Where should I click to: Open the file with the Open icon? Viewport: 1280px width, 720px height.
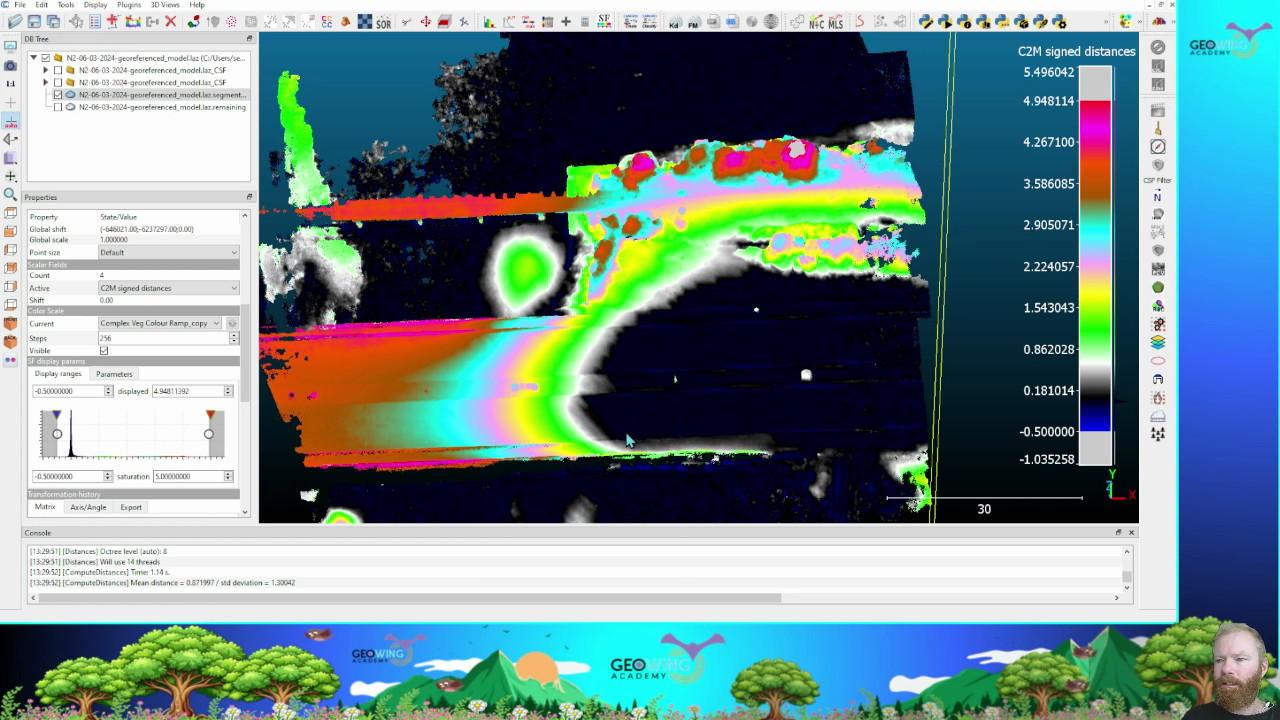click(15, 22)
